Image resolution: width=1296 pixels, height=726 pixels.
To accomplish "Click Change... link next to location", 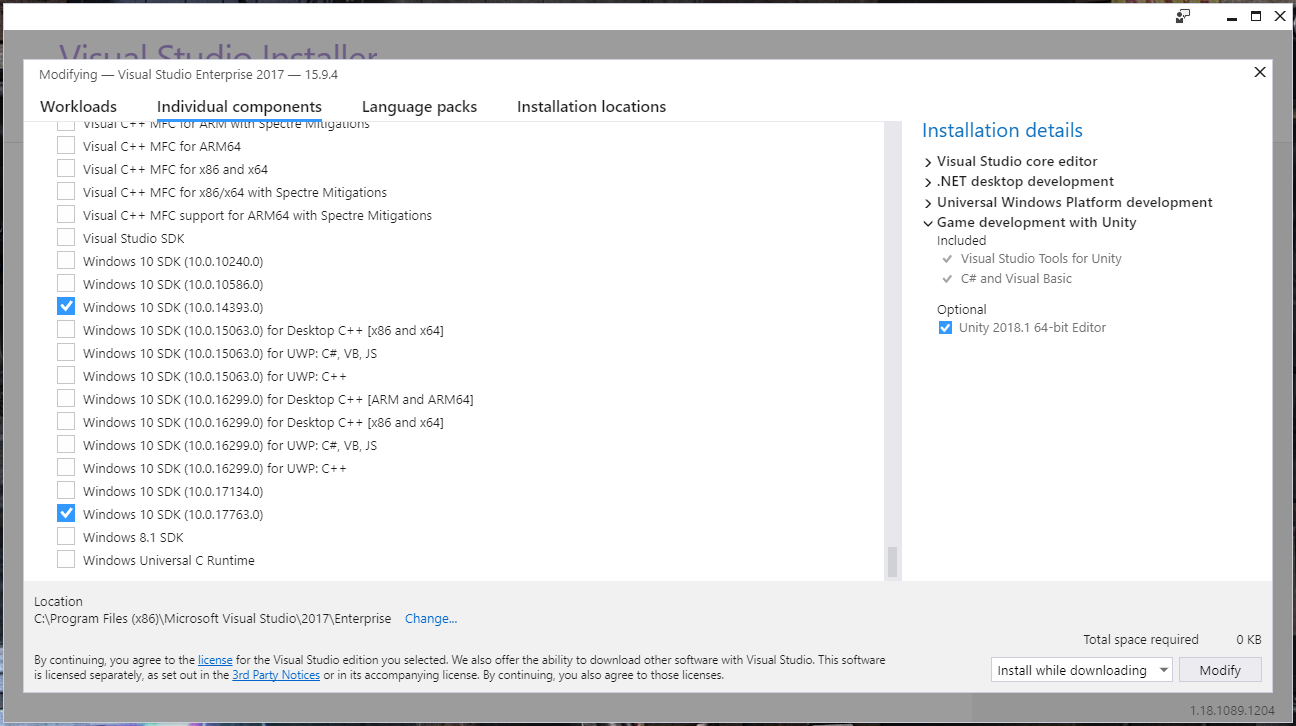I will click(431, 619).
